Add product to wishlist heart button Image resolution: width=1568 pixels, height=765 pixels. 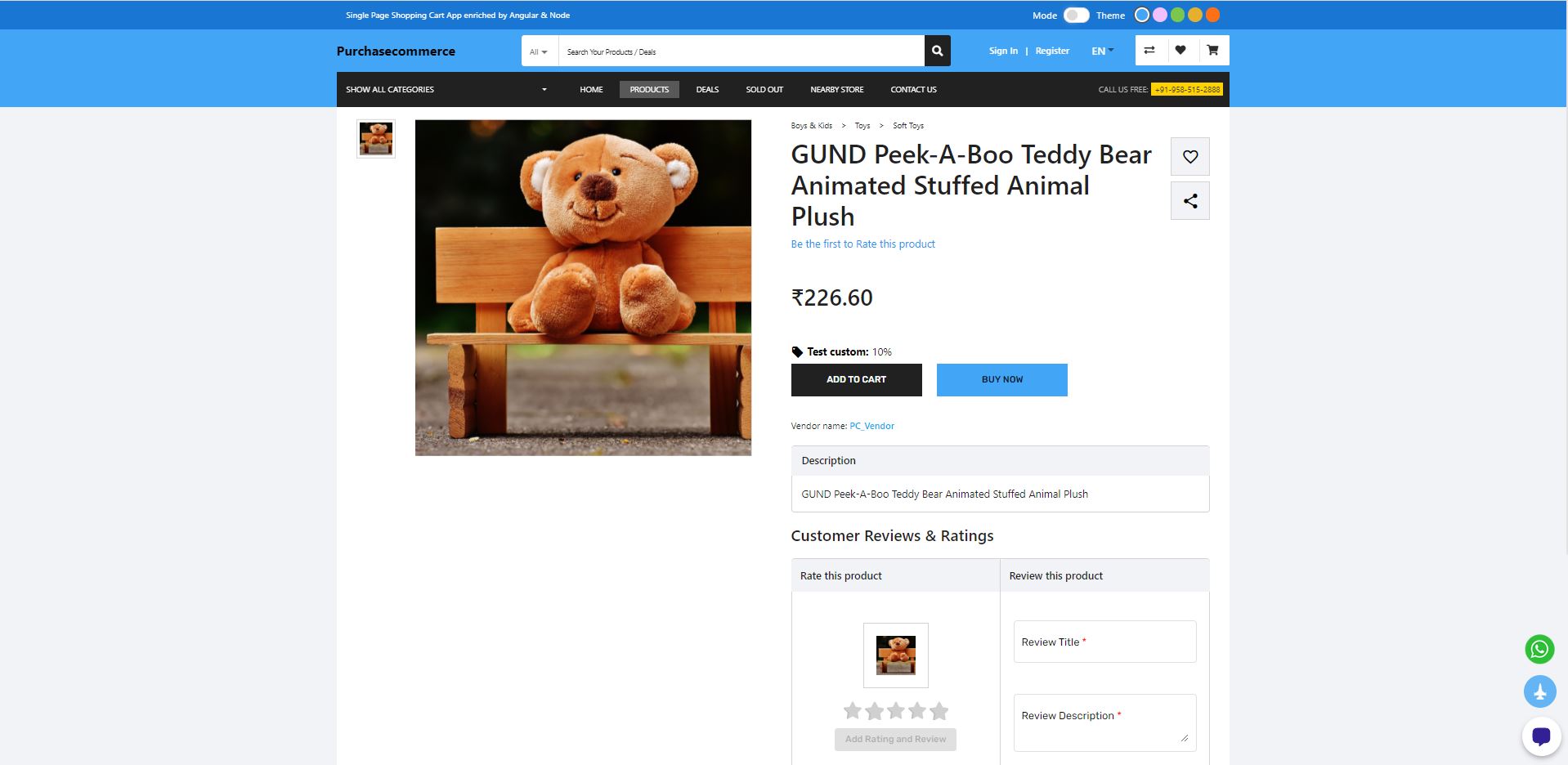[x=1190, y=157]
